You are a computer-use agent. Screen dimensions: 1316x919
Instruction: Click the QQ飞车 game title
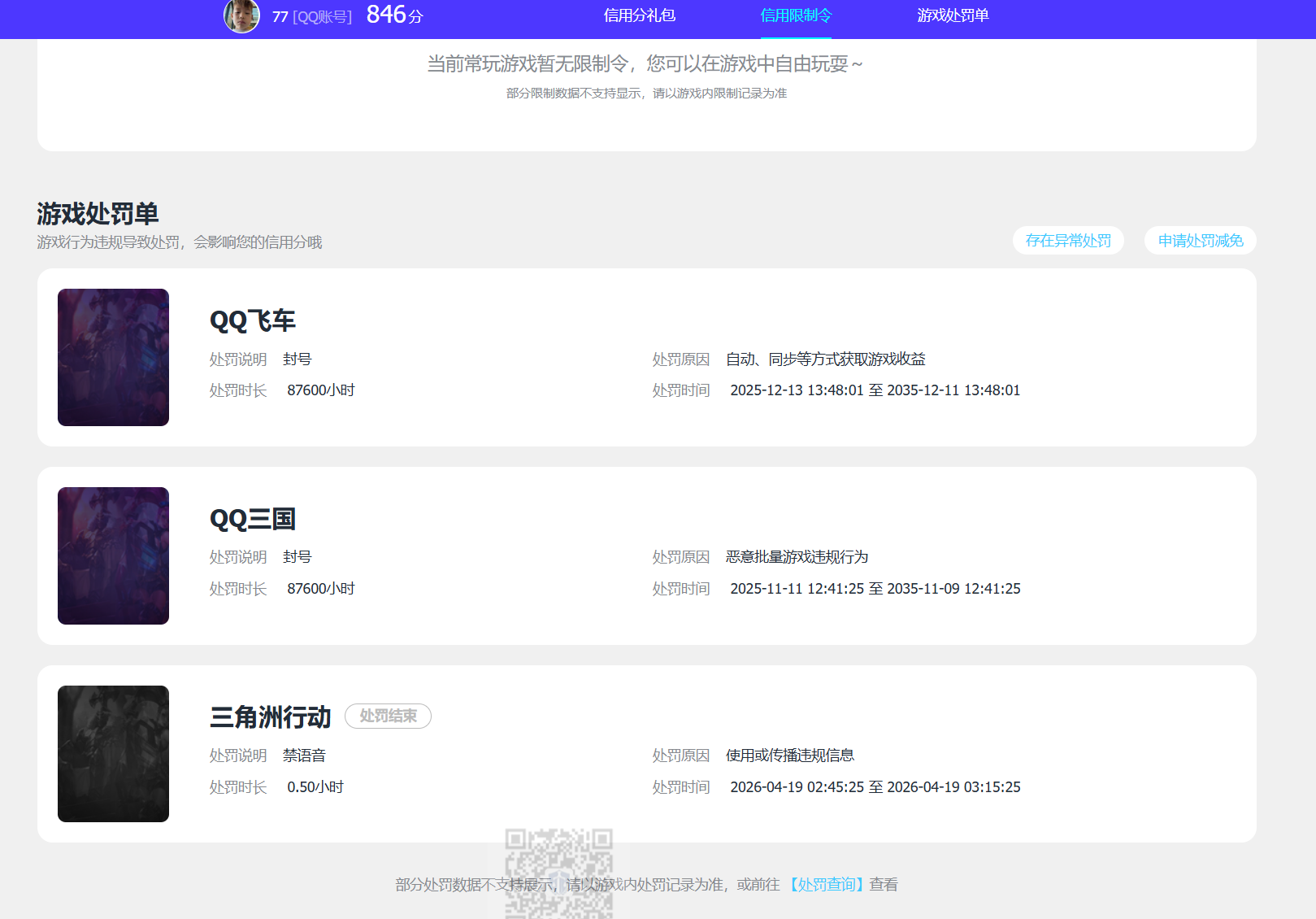coord(253,320)
